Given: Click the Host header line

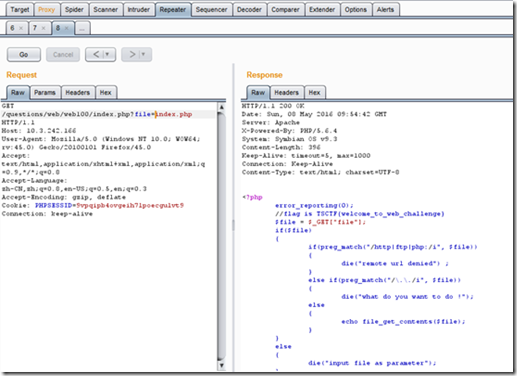Looking at the screenshot, I should pyautogui.click(x=39, y=131).
